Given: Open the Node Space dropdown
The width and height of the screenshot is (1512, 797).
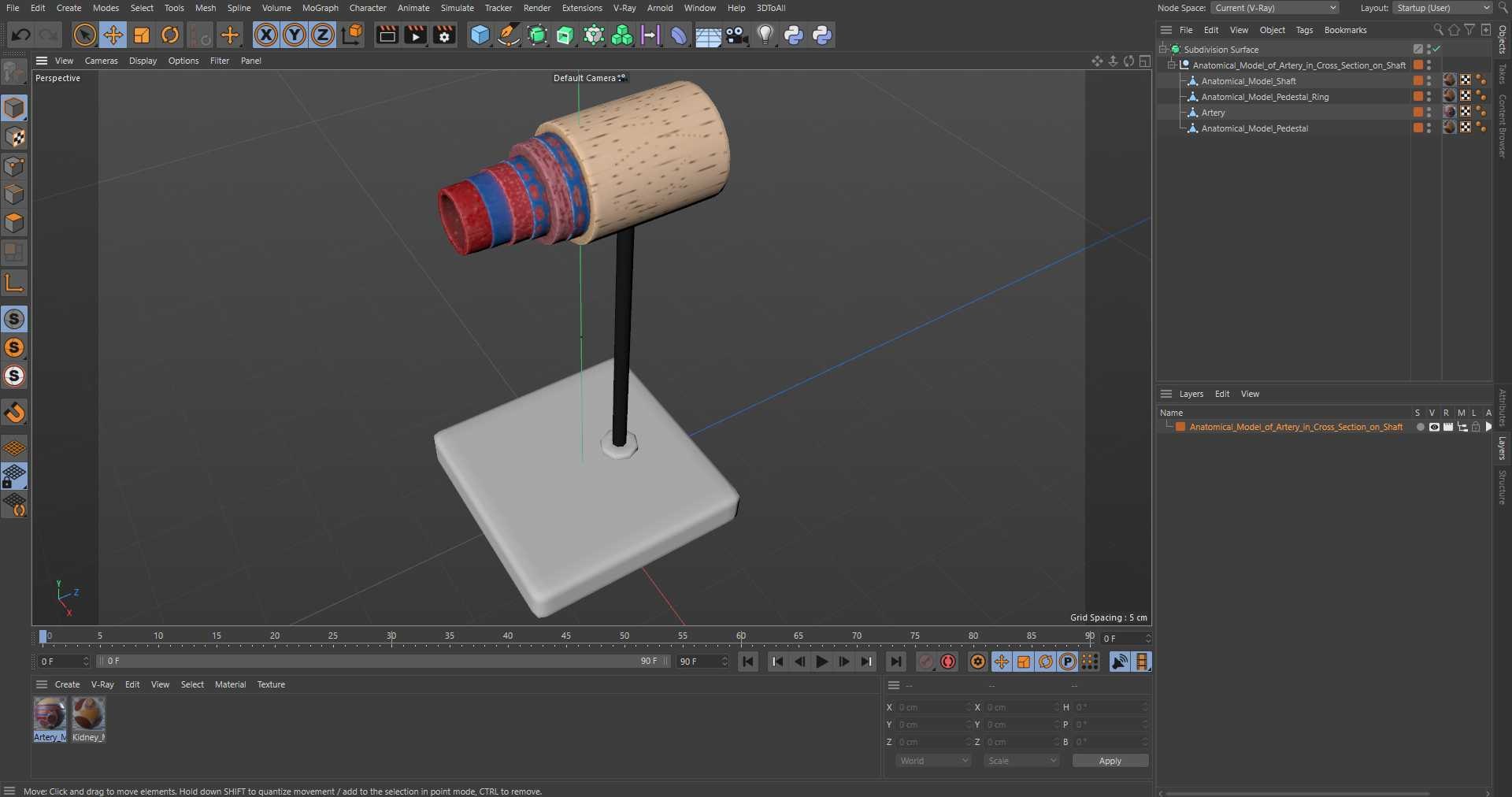Looking at the screenshot, I should tap(1274, 8).
